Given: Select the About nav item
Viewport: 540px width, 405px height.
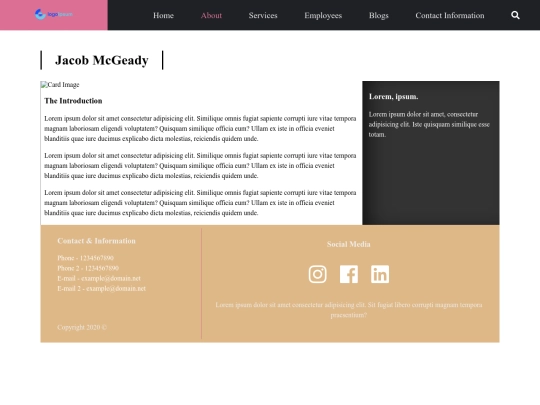Looking at the screenshot, I should [211, 15].
